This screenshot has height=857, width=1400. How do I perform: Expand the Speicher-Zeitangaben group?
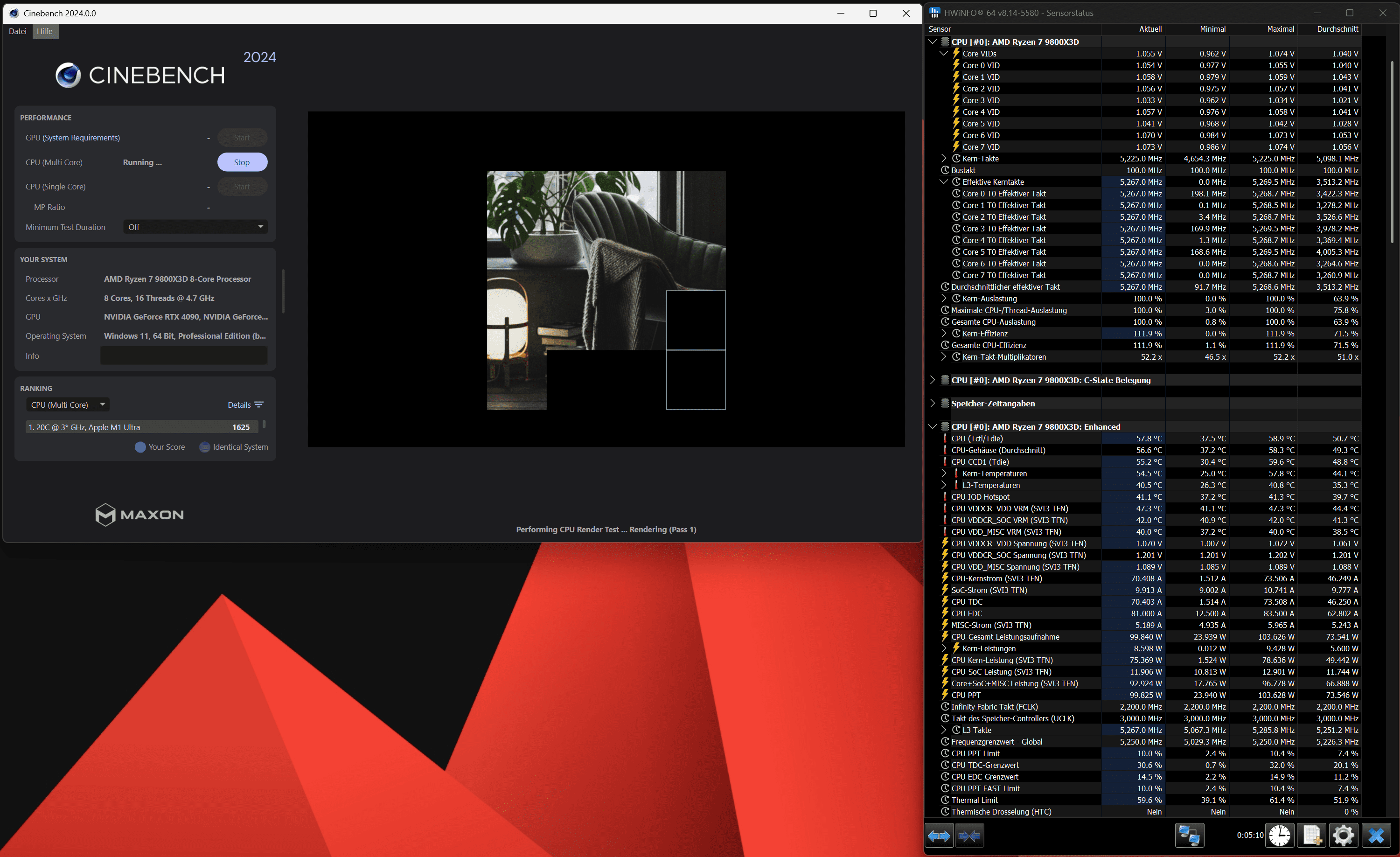pyautogui.click(x=933, y=403)
